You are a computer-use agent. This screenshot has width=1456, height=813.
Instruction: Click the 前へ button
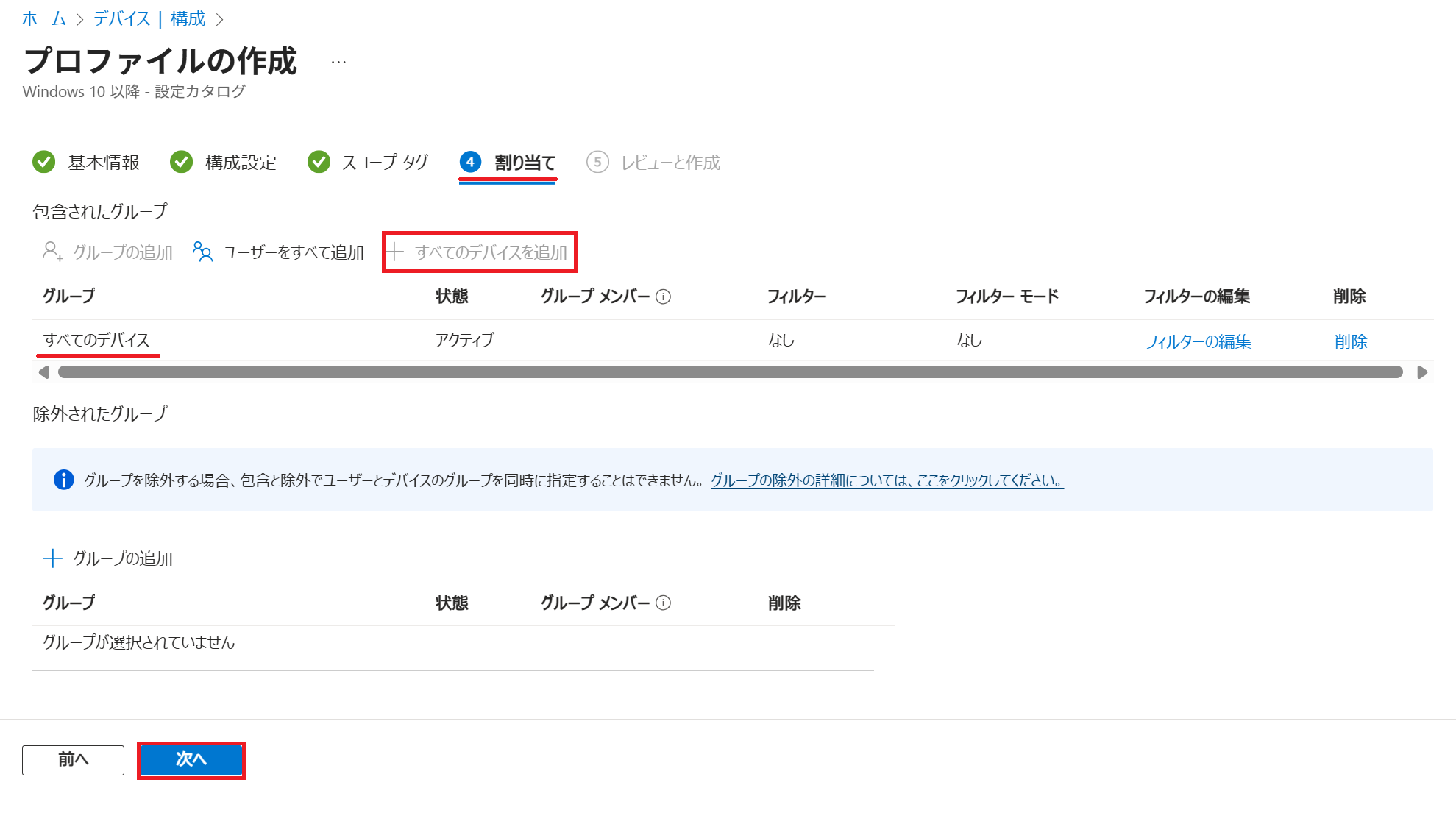point(73,759)
